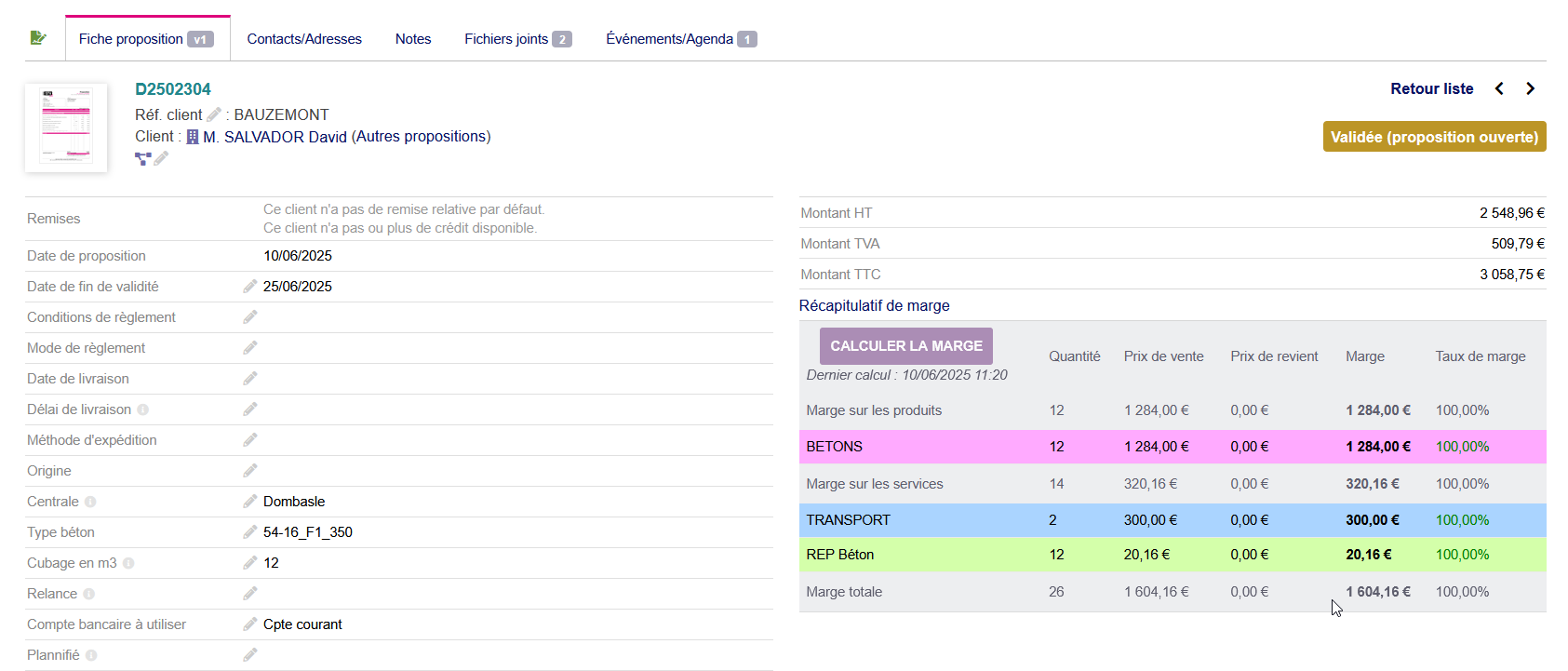Screen dimensions: 1568x671
Task: Open the Notes tab
Action: 413,39
